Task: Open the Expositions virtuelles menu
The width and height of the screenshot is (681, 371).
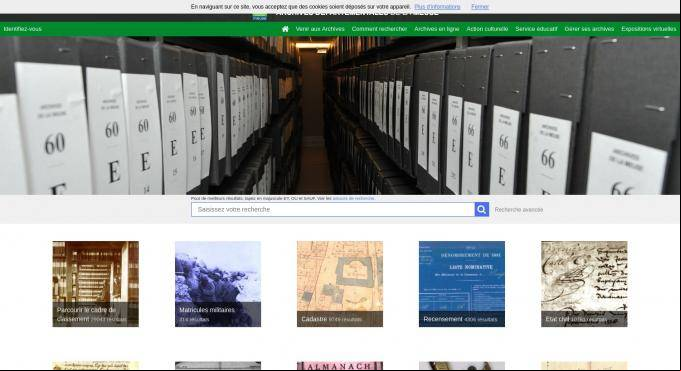Action: [648, 29]
